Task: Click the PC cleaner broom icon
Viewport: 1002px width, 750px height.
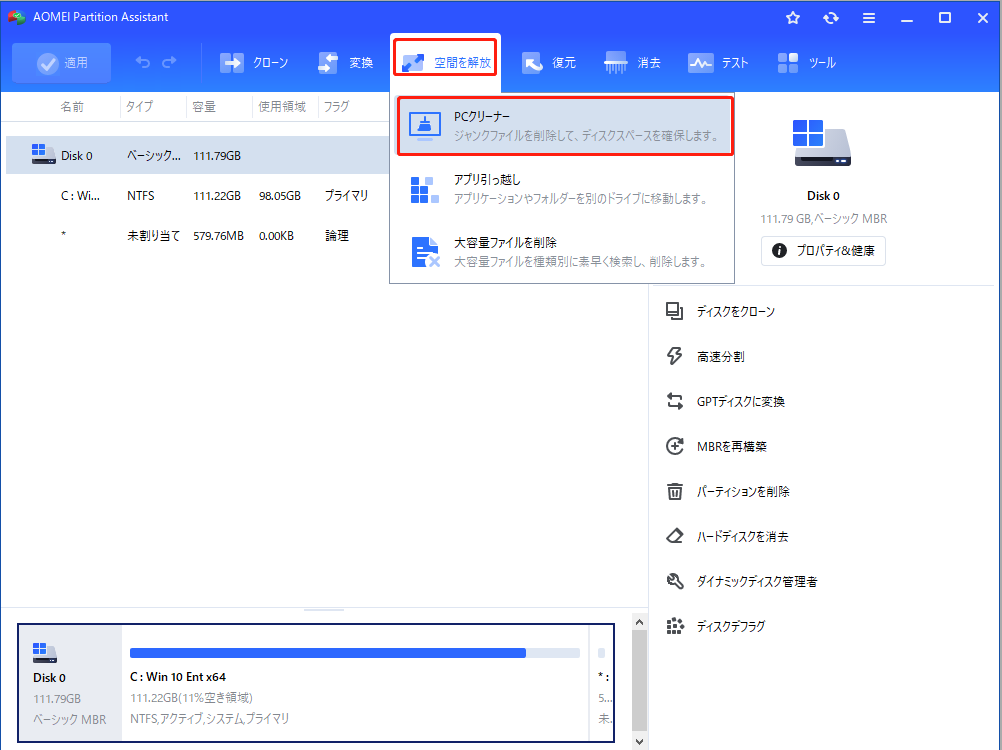Action: click(x=424, y=126)
